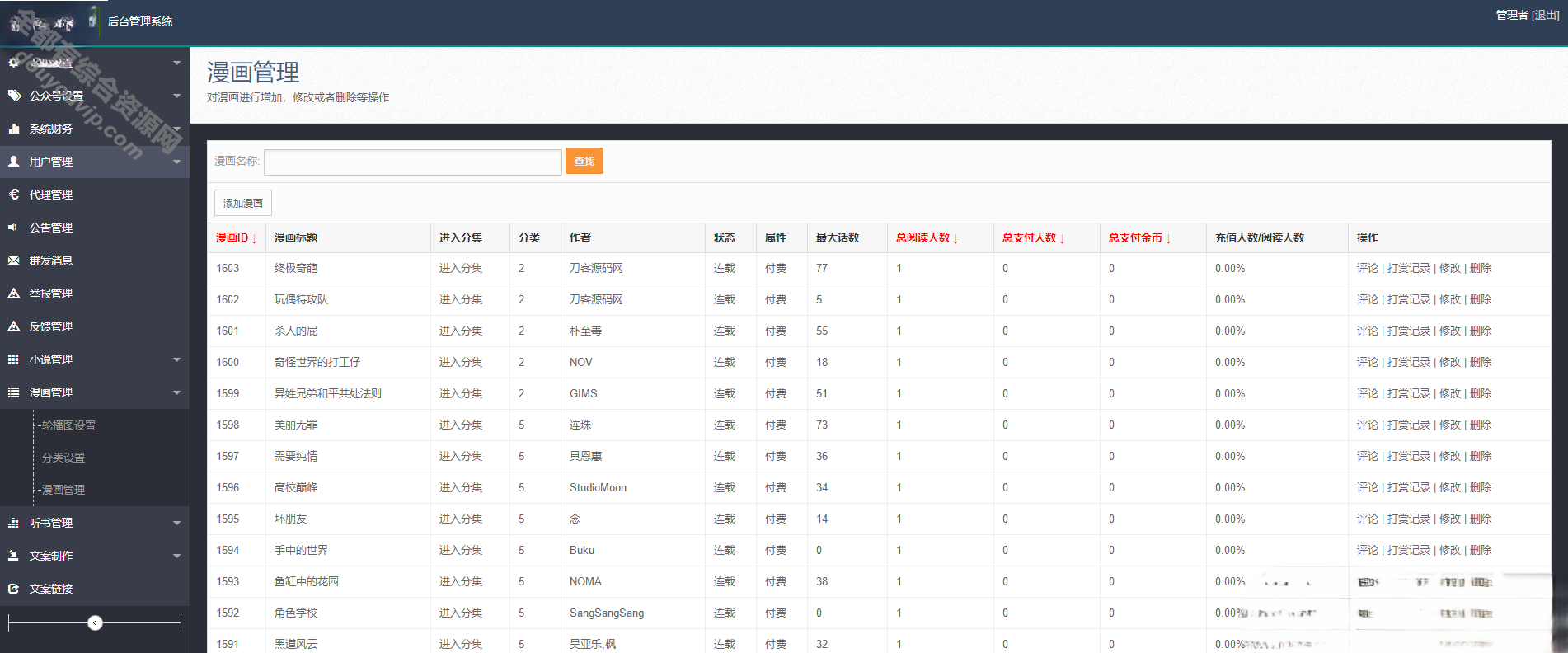Select the author cell SangSangSang

click(x=607, y=613)
